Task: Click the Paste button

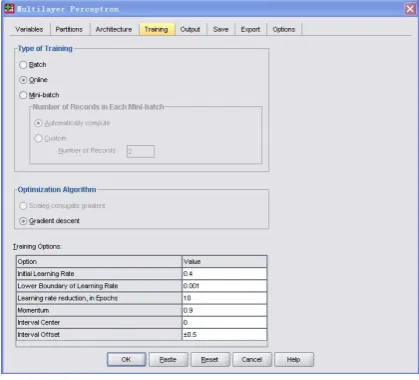Action: click(168, 360)
